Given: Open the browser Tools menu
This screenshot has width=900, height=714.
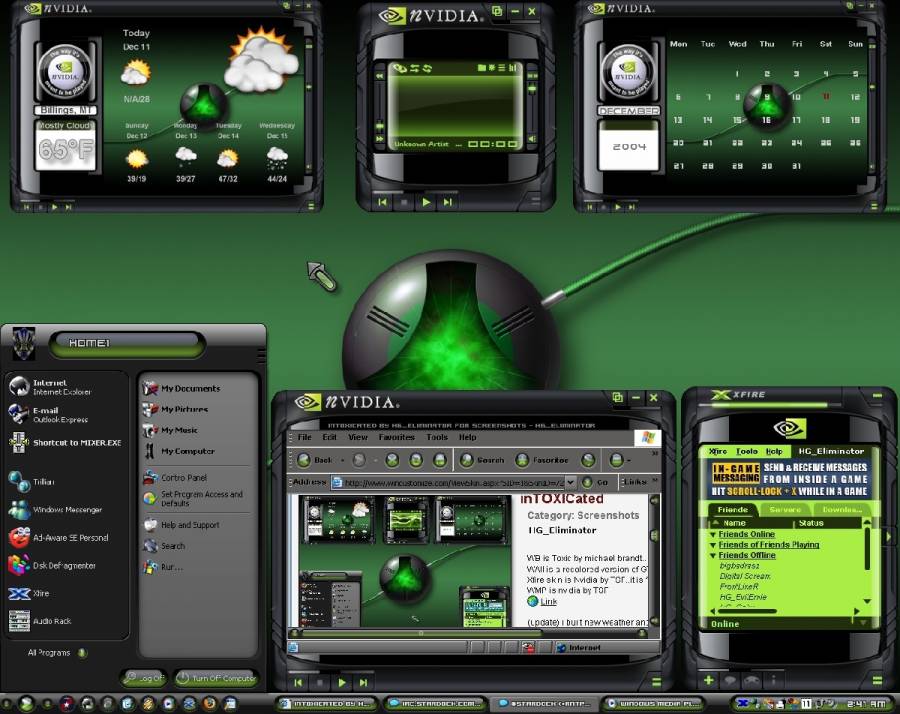Looking at the screenshot, I should pyautogui.click(x=437, y=437).
